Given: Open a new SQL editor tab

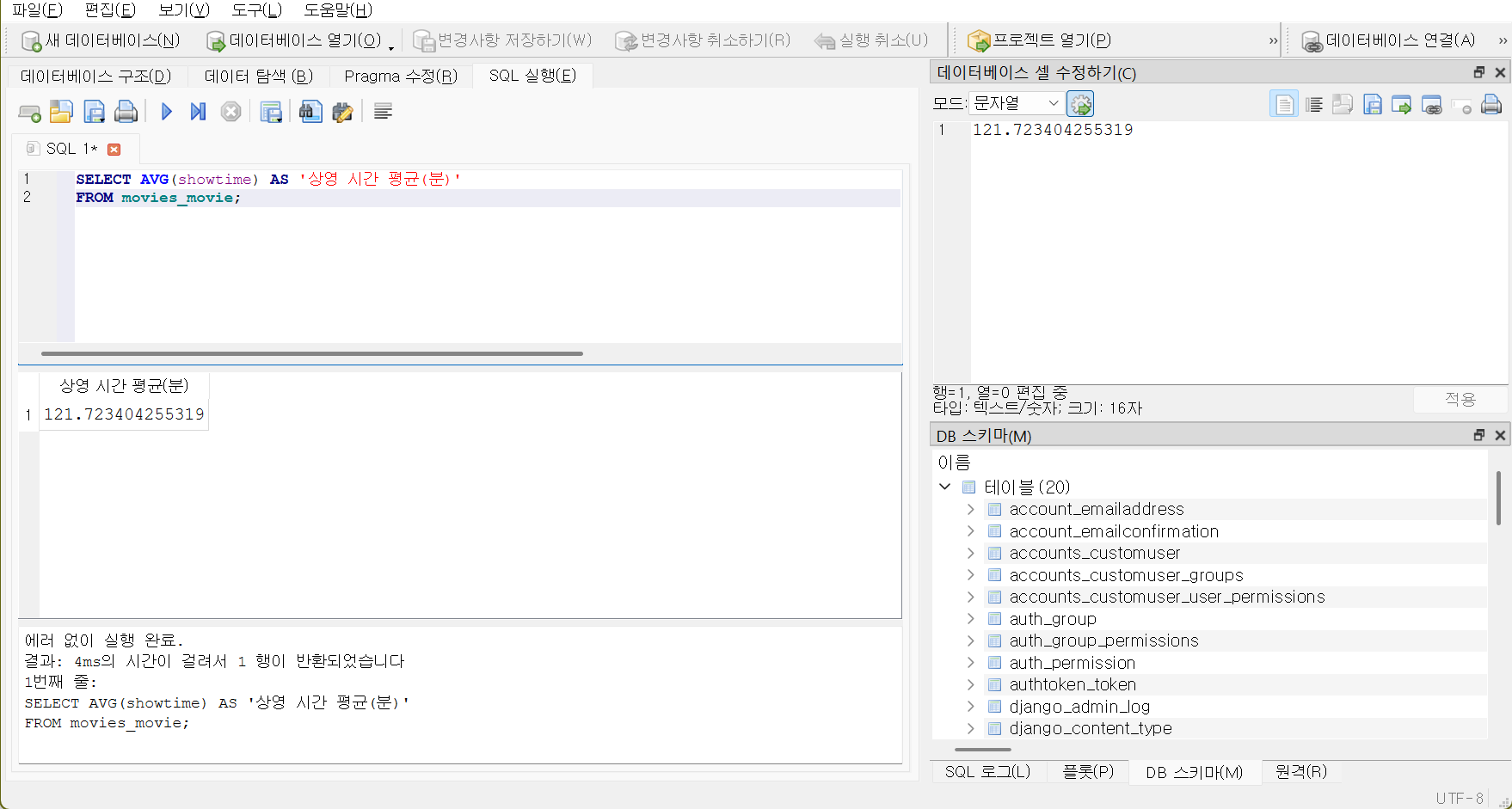Looking at the screenshot, I should (29, 112).
